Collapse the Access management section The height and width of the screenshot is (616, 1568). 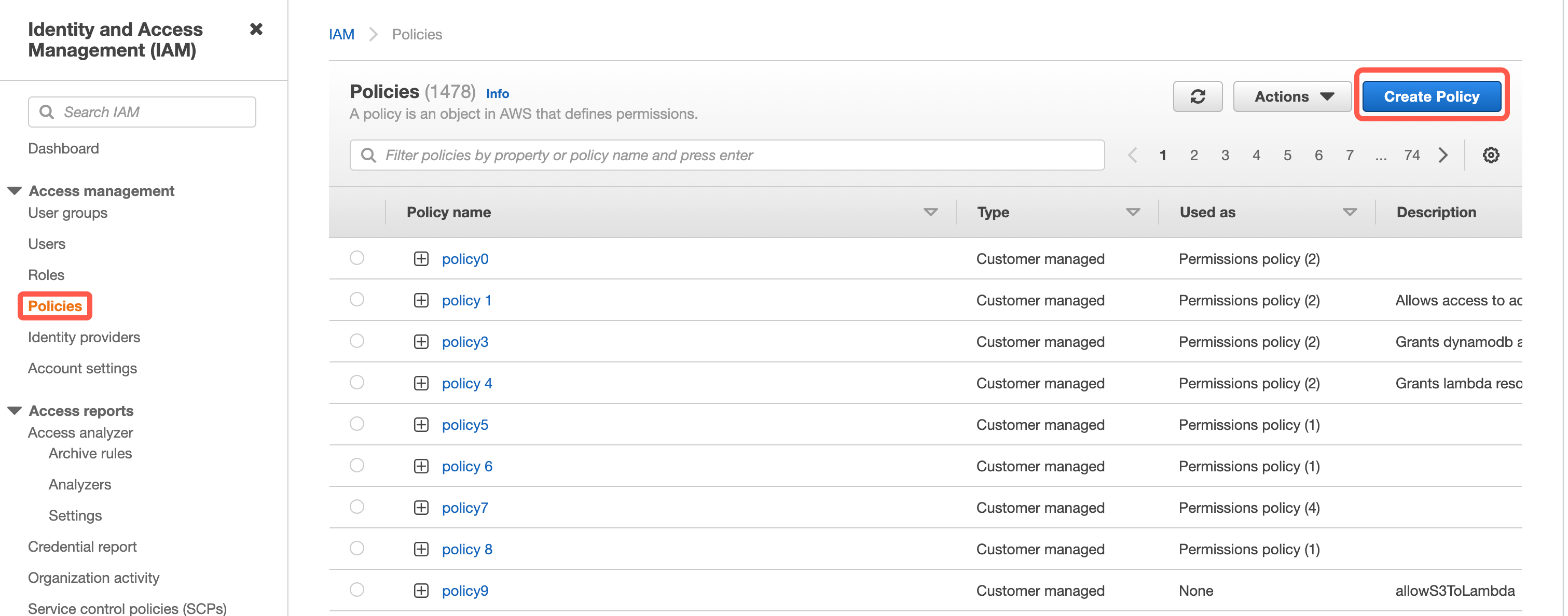tap(15, 191)
